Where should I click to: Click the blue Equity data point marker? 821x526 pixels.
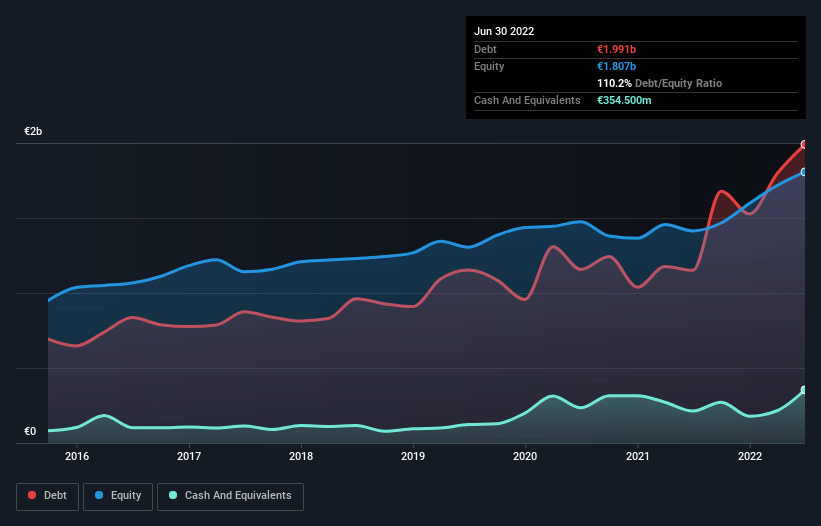point(804,172)
